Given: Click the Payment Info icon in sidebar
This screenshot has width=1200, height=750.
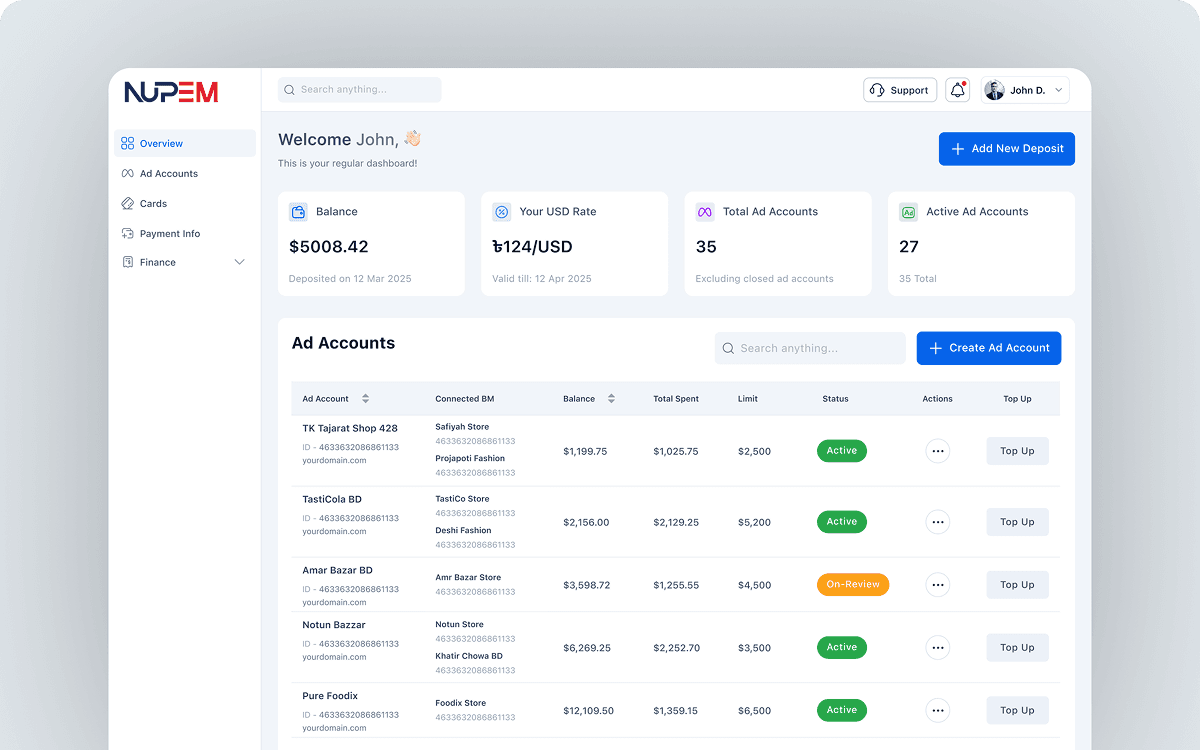Looking at the screenshot, I should (x=128, y=233).
